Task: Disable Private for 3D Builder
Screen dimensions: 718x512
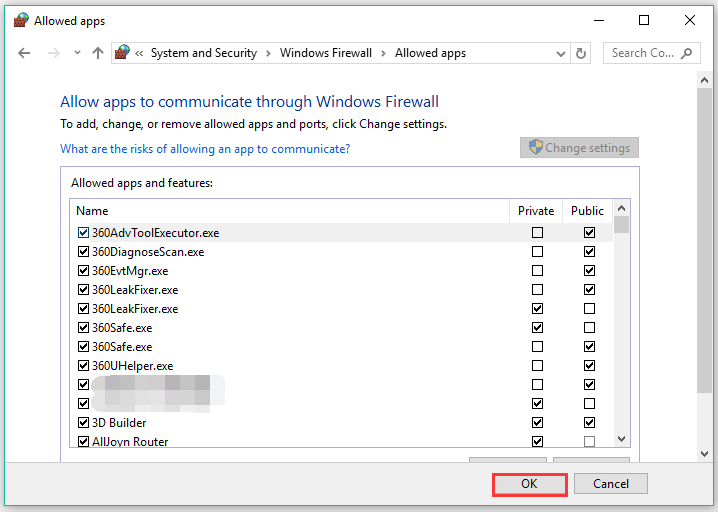Action: click(x=537, y=422)
